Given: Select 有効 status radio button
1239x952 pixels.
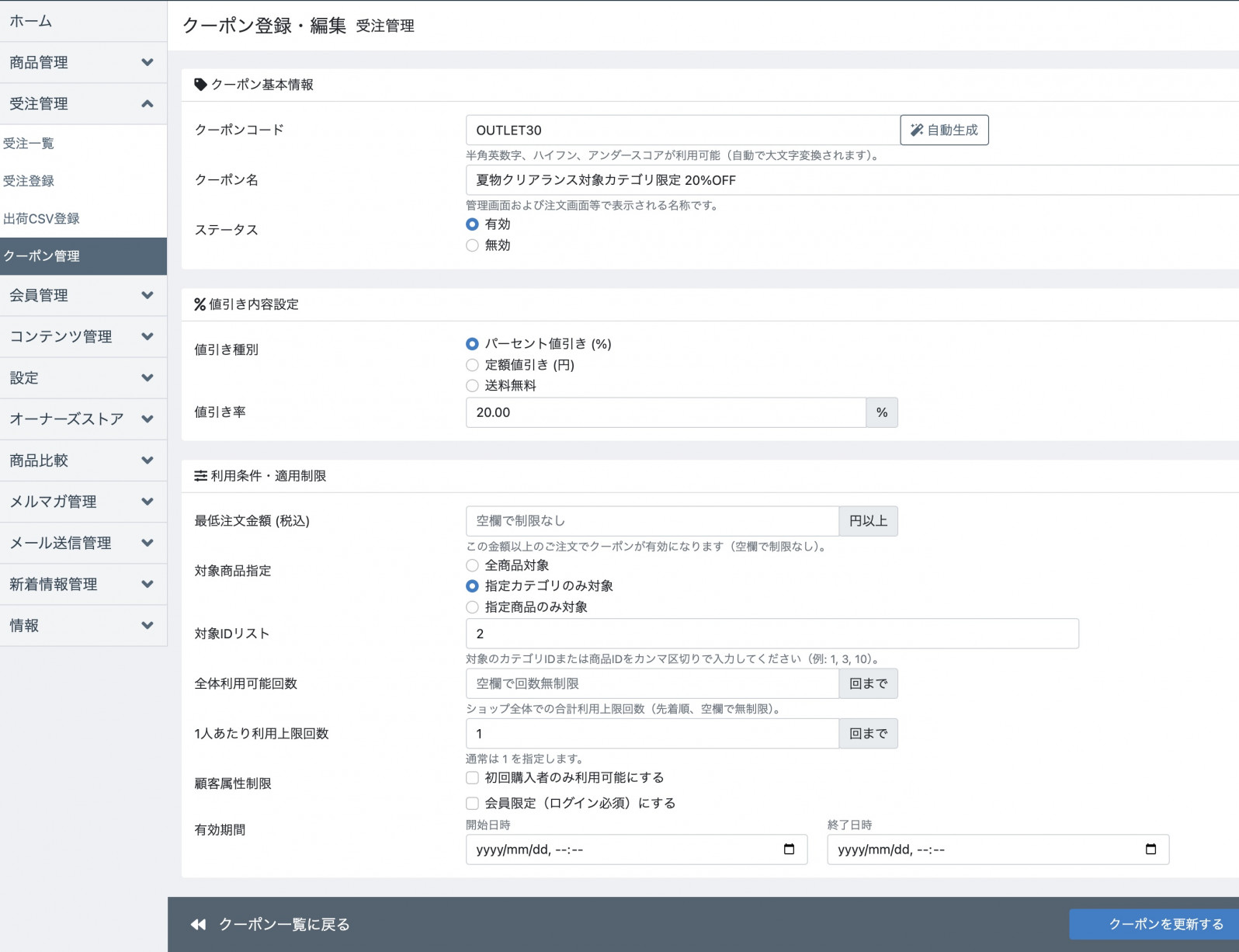Looking at the screenshot, I should pos(472,224).
